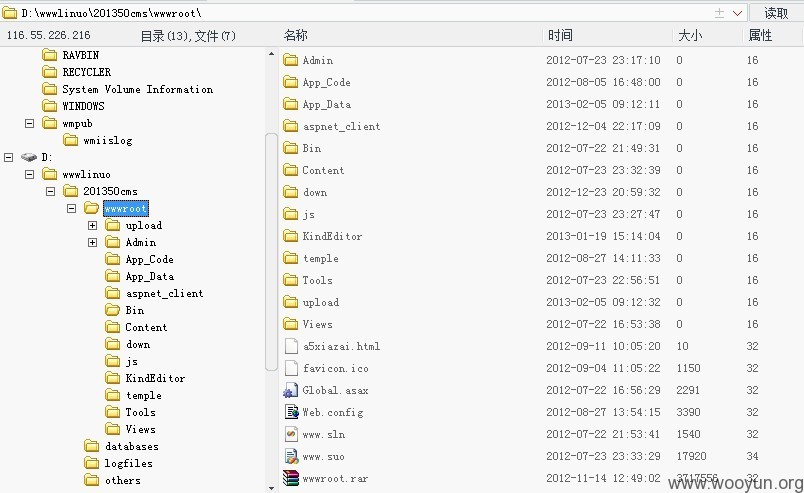The width and height of the screenshot is (804, 493).
Task: Select App_Data folder in tree
Action: (x=150, y=277)
